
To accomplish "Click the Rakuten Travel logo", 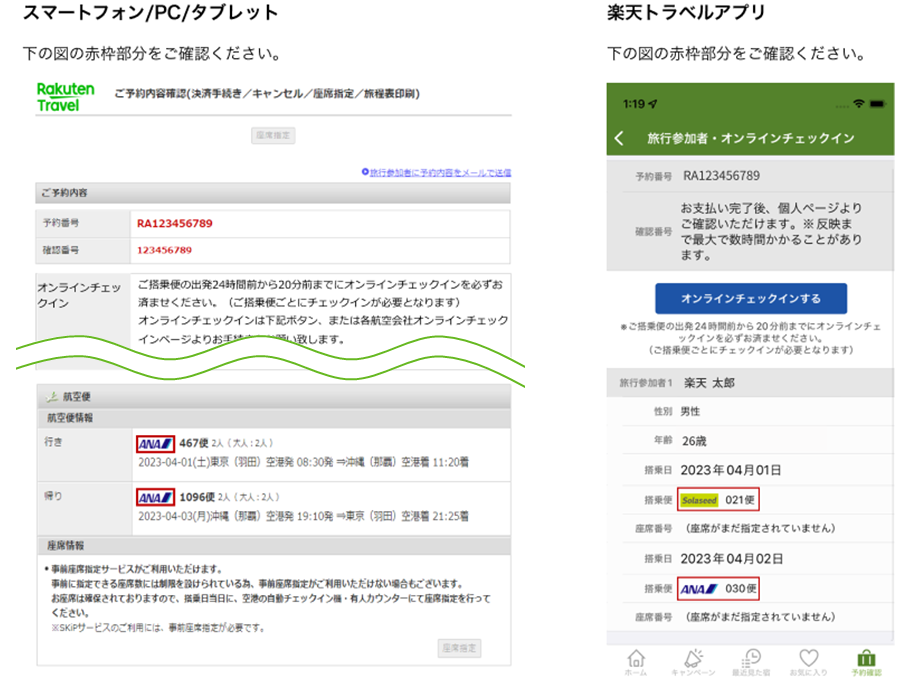I will click(x=64, y=95).
